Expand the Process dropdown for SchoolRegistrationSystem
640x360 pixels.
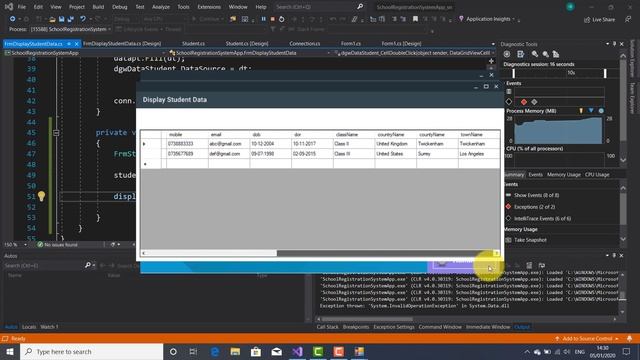click(109, 29)
